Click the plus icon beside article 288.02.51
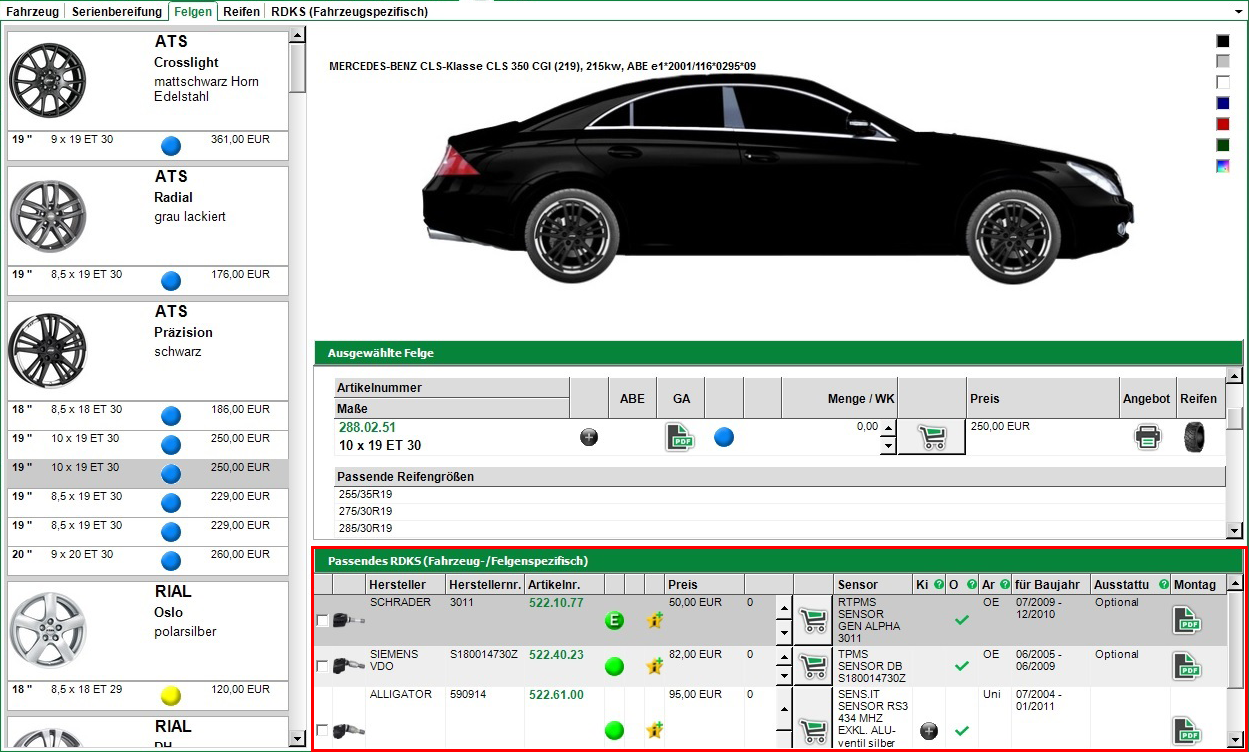The height and width of the screenshot is (752, 1249). click(x=589, y=437)
